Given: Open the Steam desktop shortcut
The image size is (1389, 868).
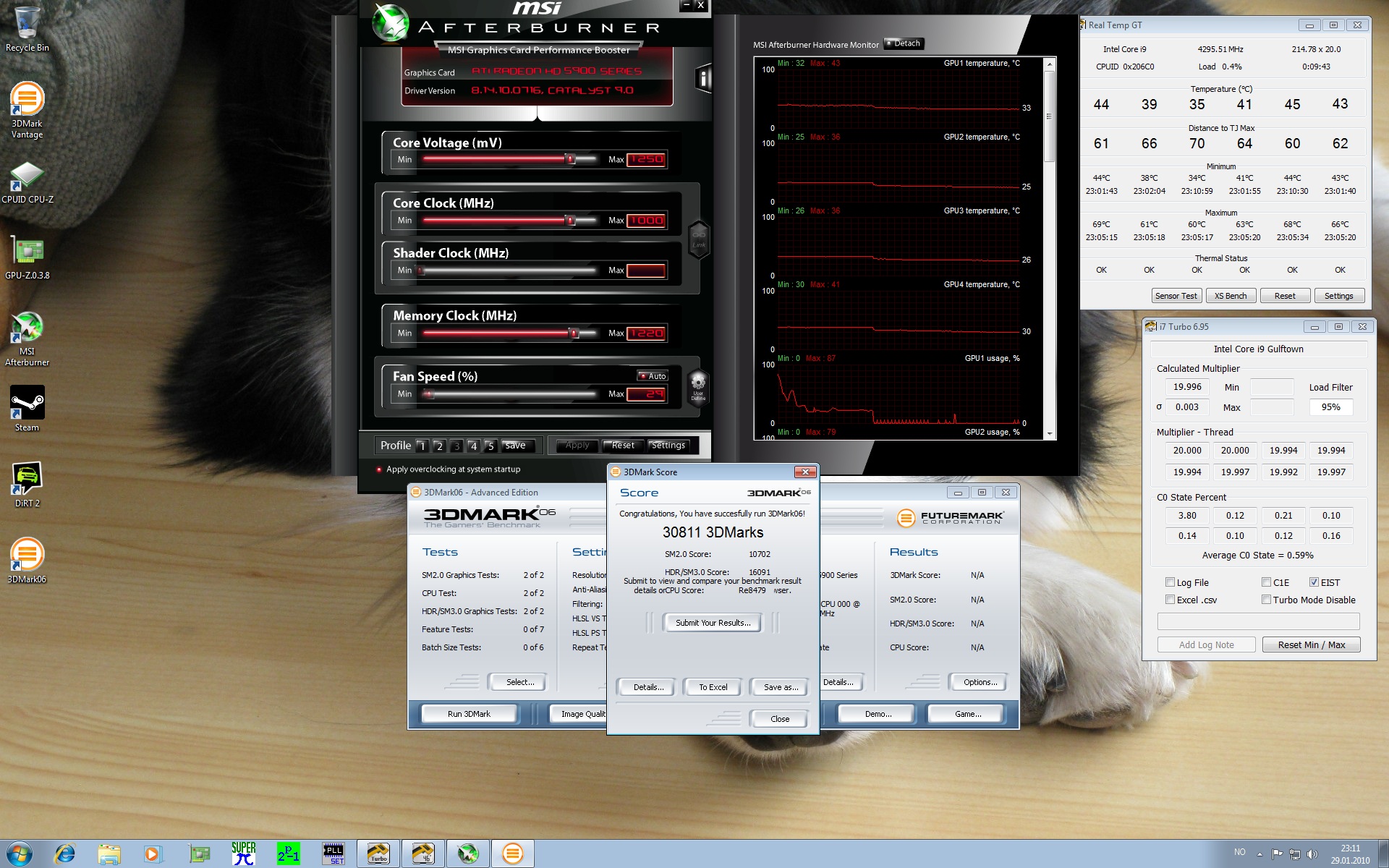Looking at the screenshot, I should click(x=27, y=409).
